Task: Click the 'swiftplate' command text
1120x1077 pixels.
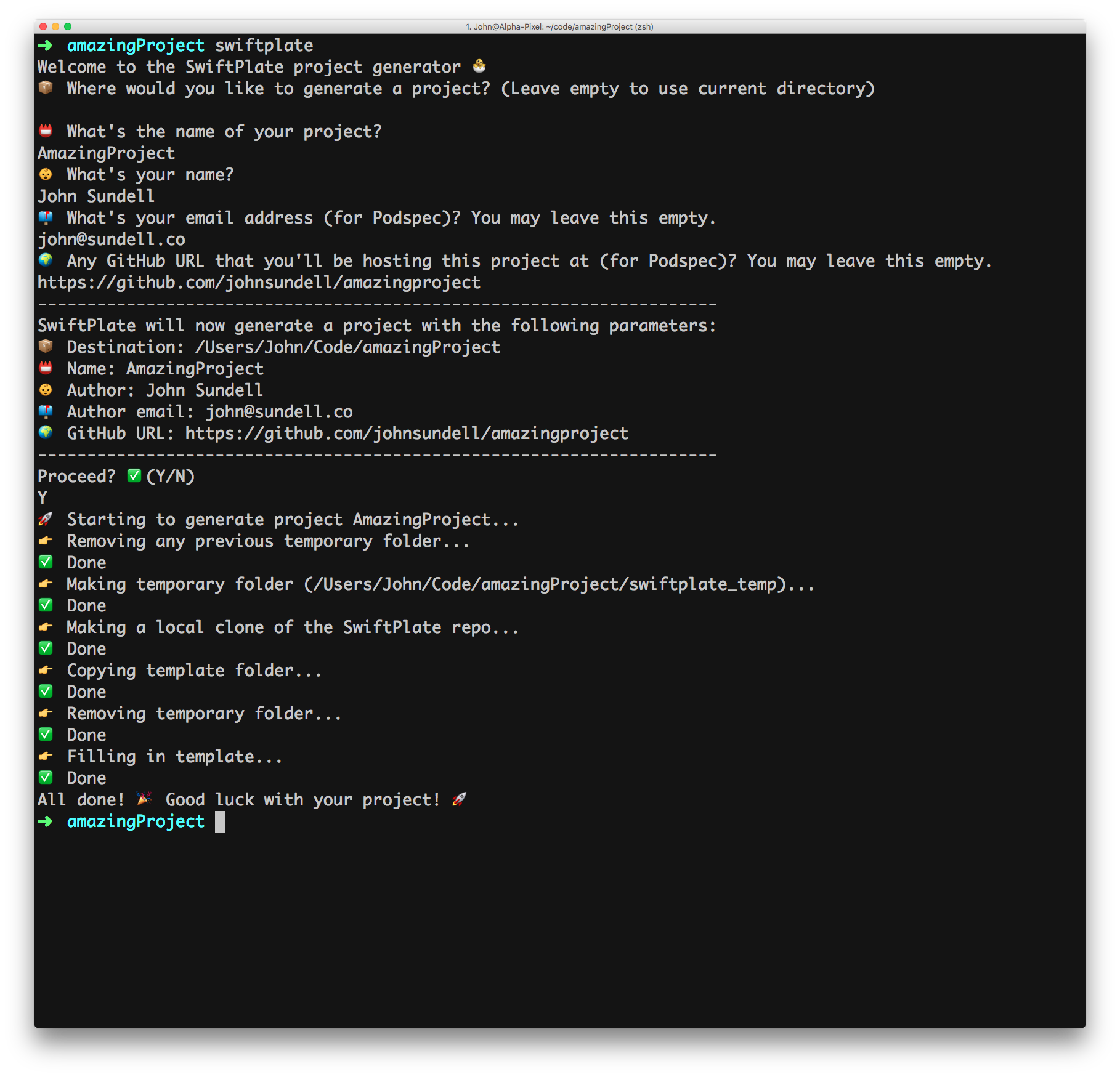Action: (264, 46)
